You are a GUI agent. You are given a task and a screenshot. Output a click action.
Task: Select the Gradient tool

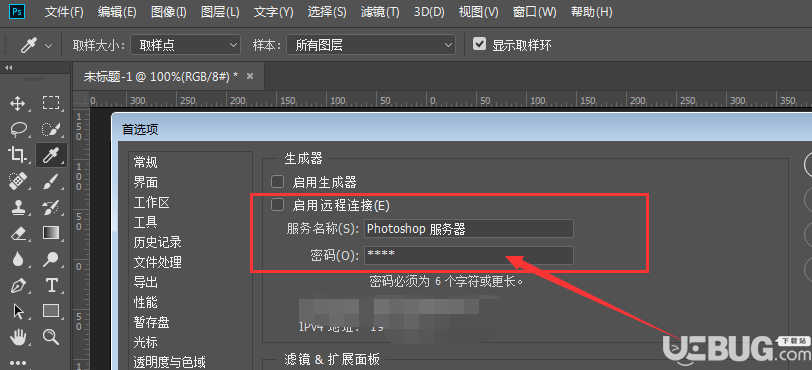tap(51, 233)
